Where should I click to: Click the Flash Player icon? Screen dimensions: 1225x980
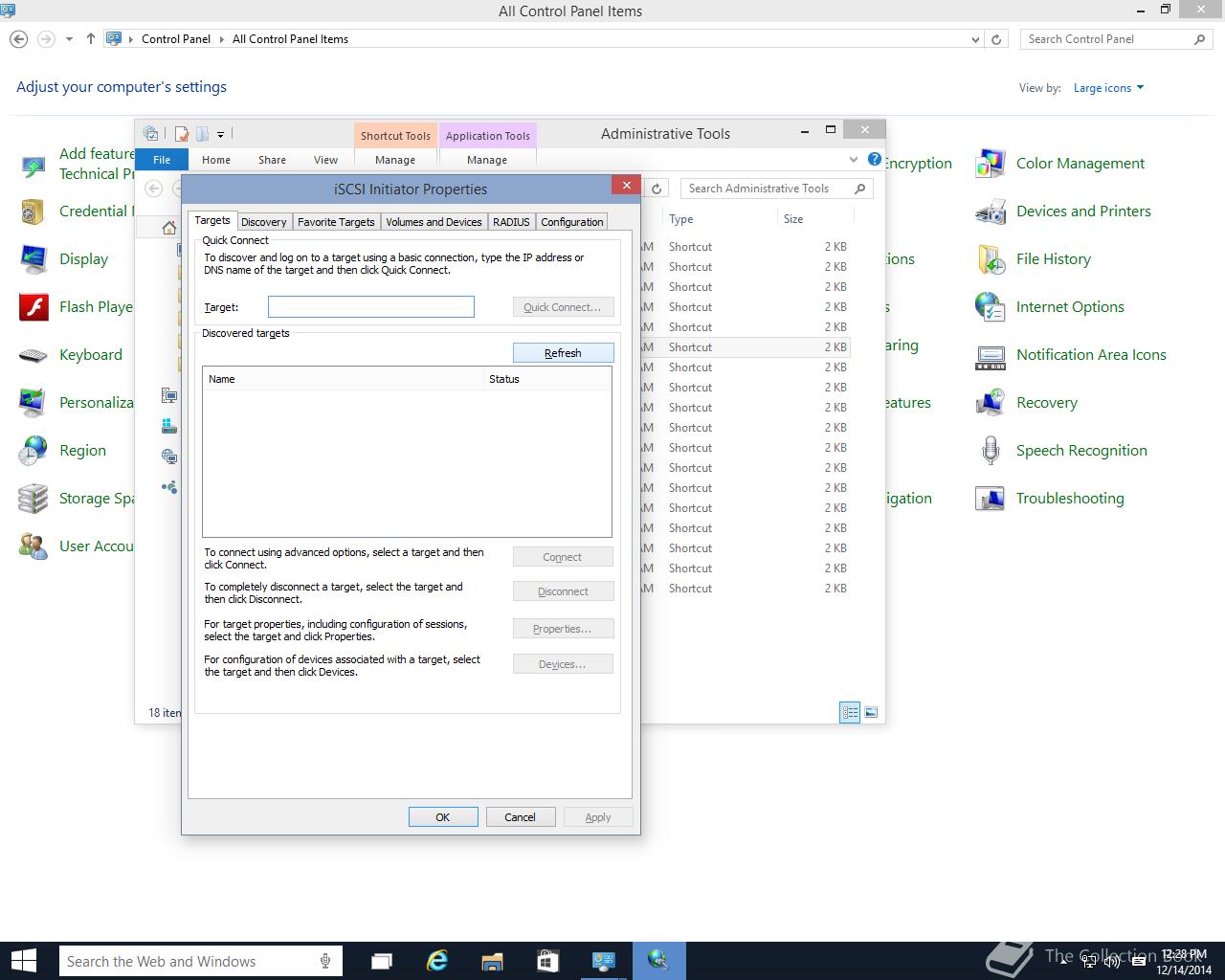[33, 307]
